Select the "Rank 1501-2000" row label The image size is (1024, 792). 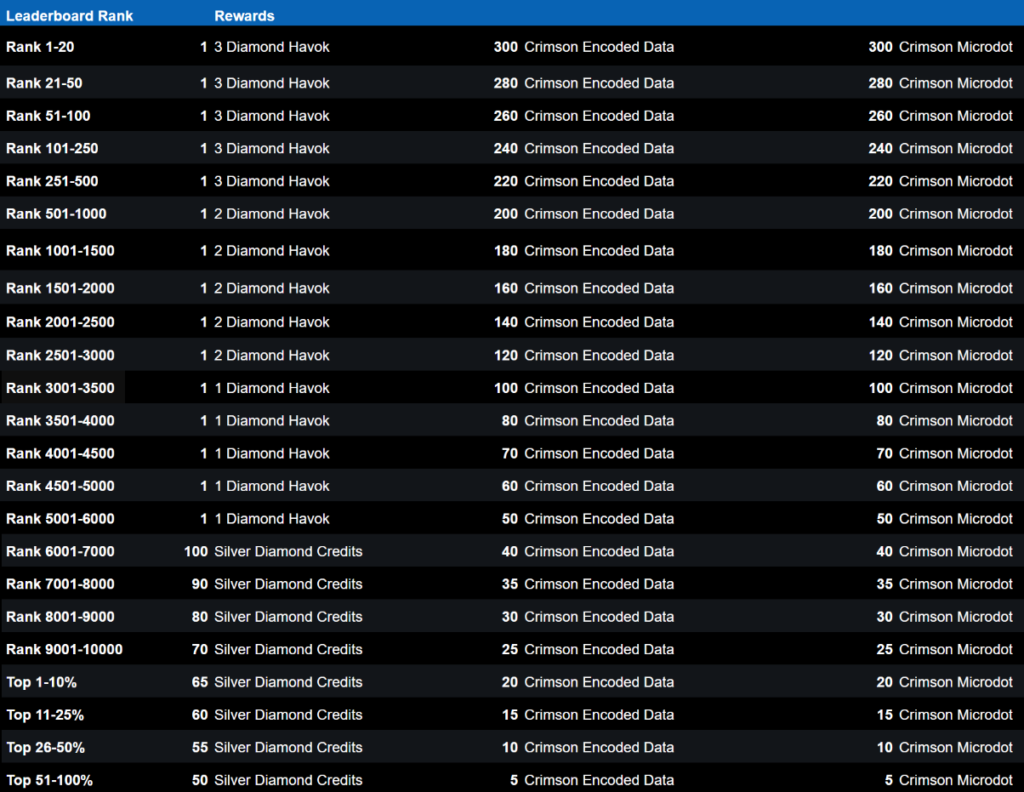[x=60, y=289]
